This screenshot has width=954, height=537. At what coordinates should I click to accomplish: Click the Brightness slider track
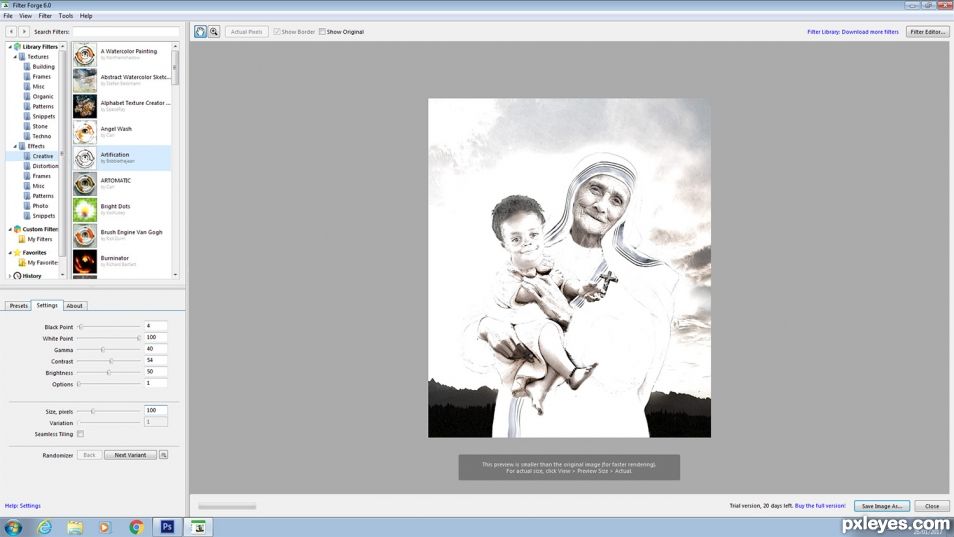109,373
